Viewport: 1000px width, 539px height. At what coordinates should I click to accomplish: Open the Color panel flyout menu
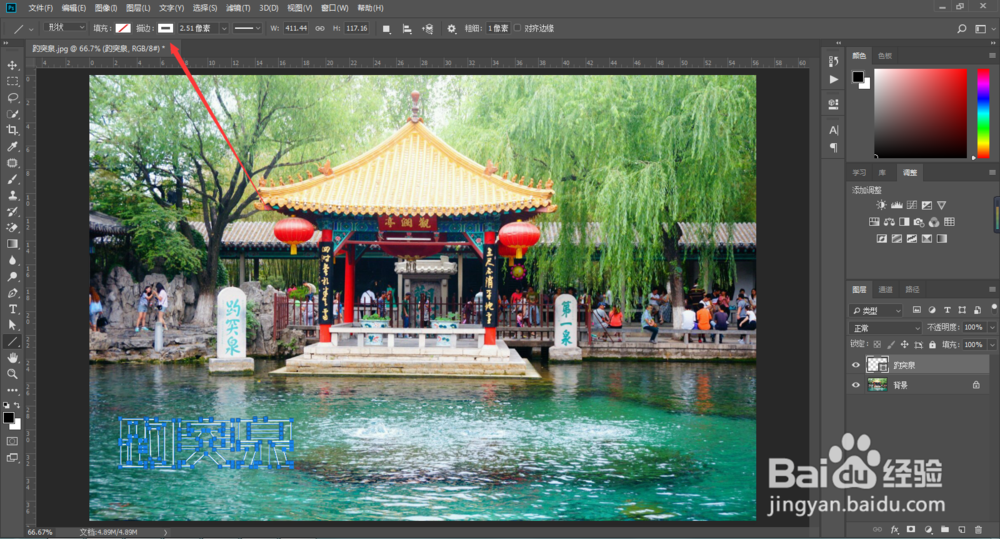(x=992, y=55)
